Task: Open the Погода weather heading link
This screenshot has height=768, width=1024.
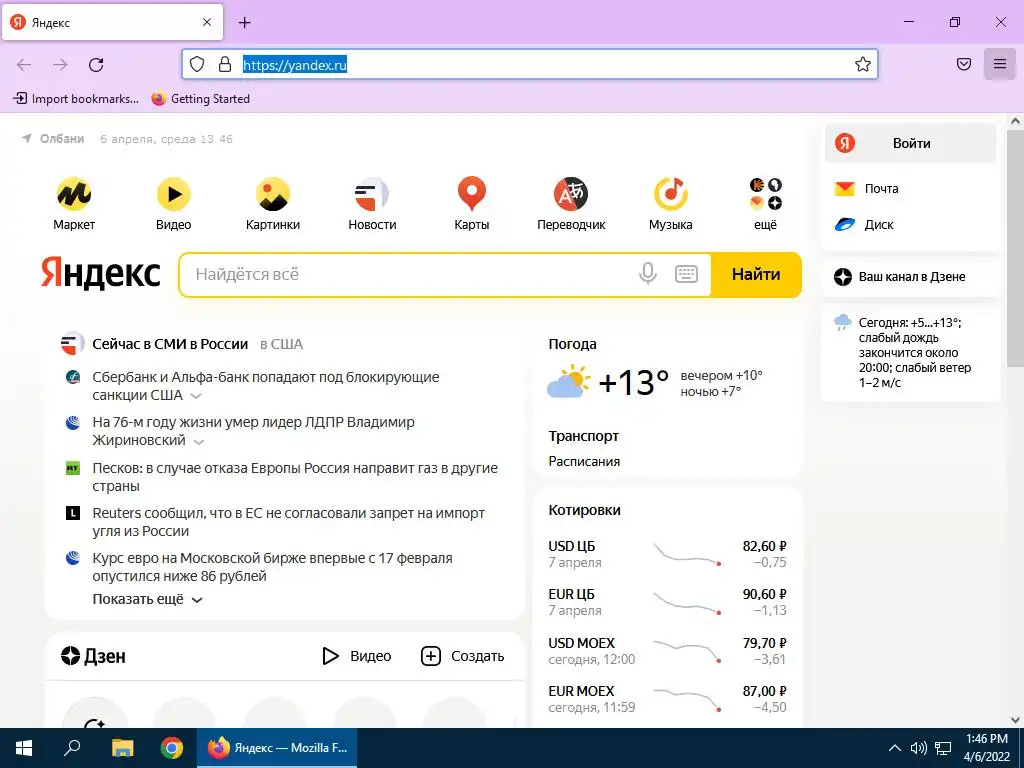Action: coord(572,344)
